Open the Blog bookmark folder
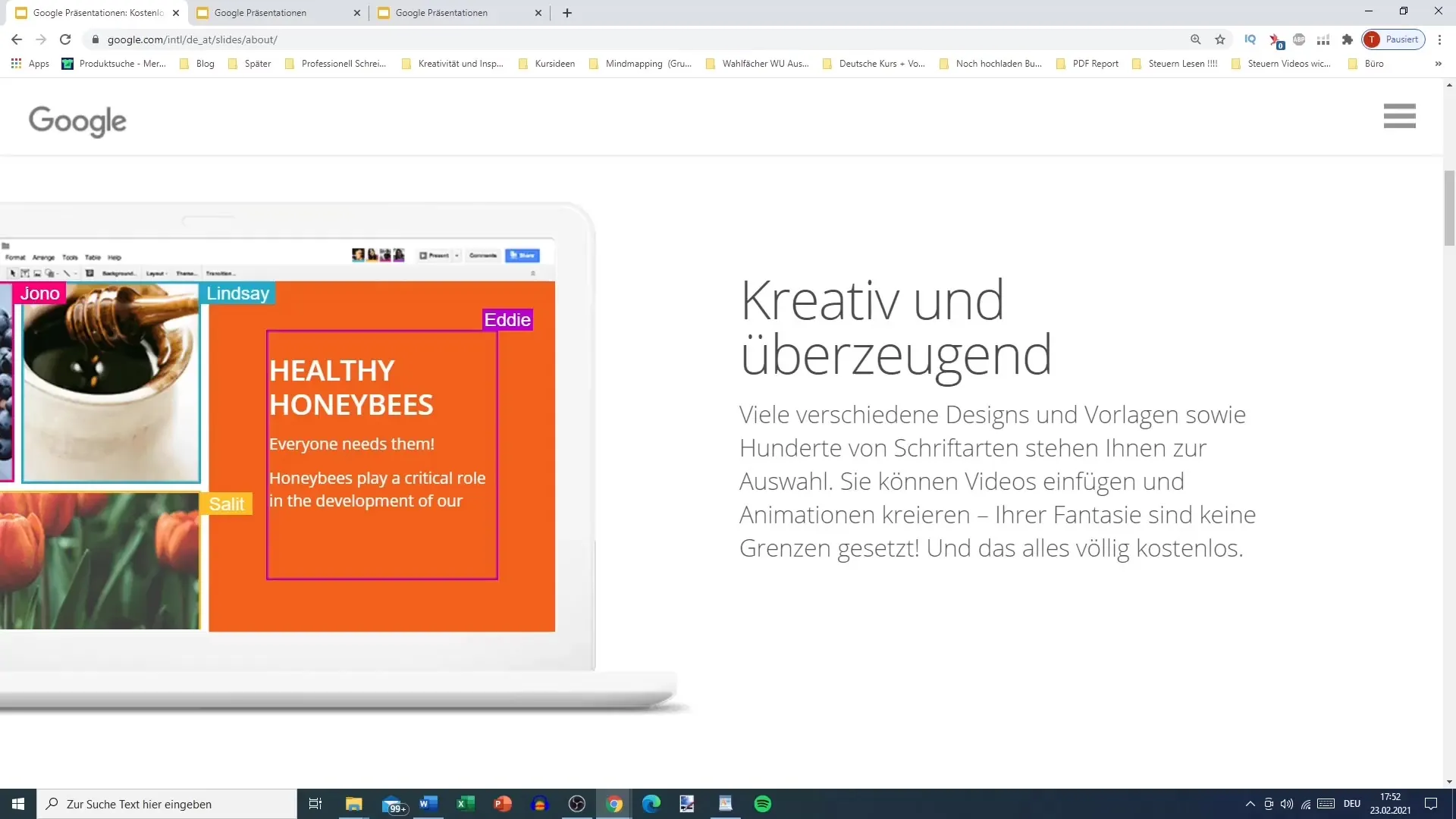Image resolution: width=1456 pixels, height=819 pixels. (197, 64)
